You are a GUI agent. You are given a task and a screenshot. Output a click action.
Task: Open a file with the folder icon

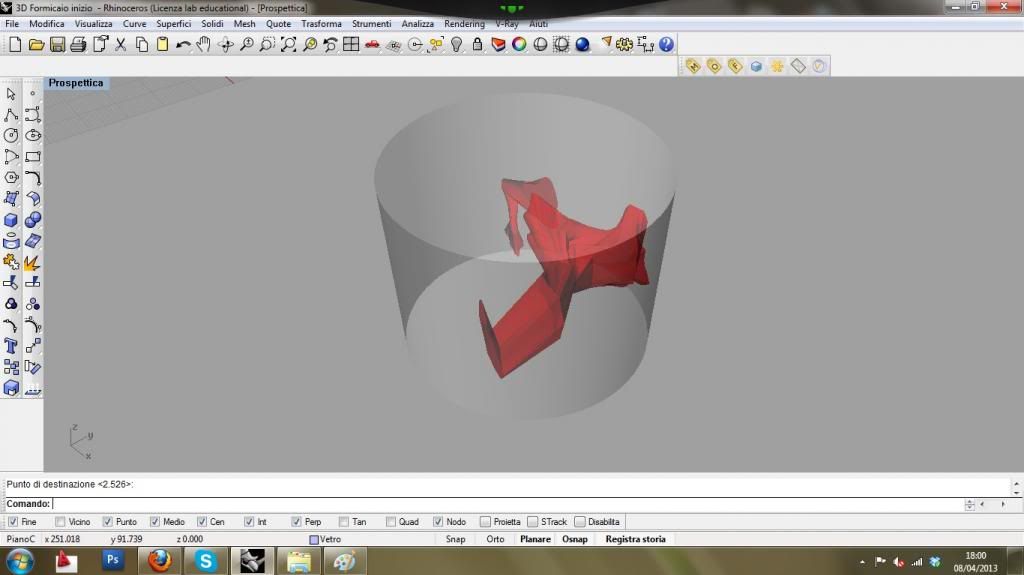click(36, 44)
